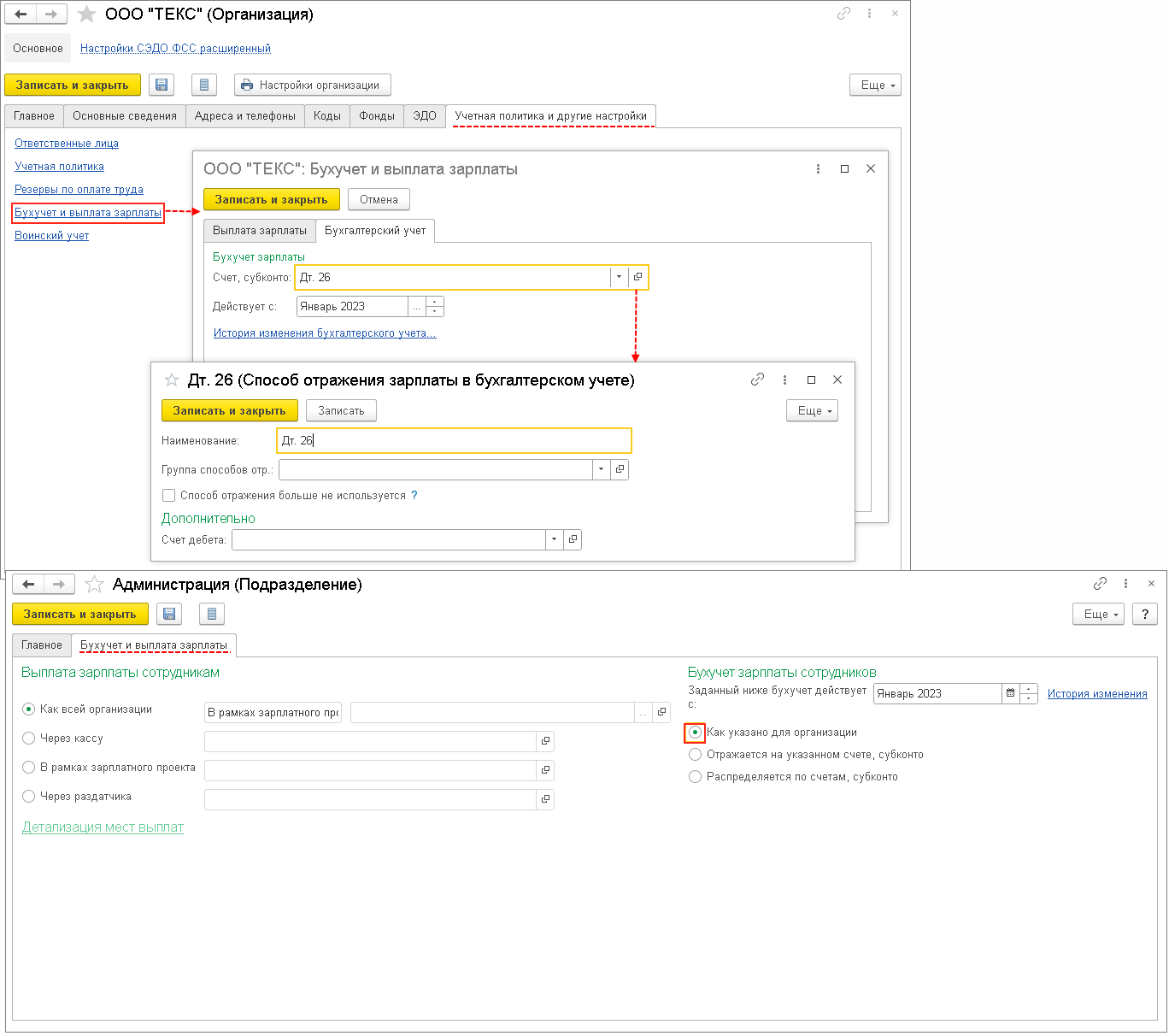Screen dimensions: 1169x1036
Task: Open kebab menu of ООО ТЕКС organization window
Action: click(x=869, y=14)
